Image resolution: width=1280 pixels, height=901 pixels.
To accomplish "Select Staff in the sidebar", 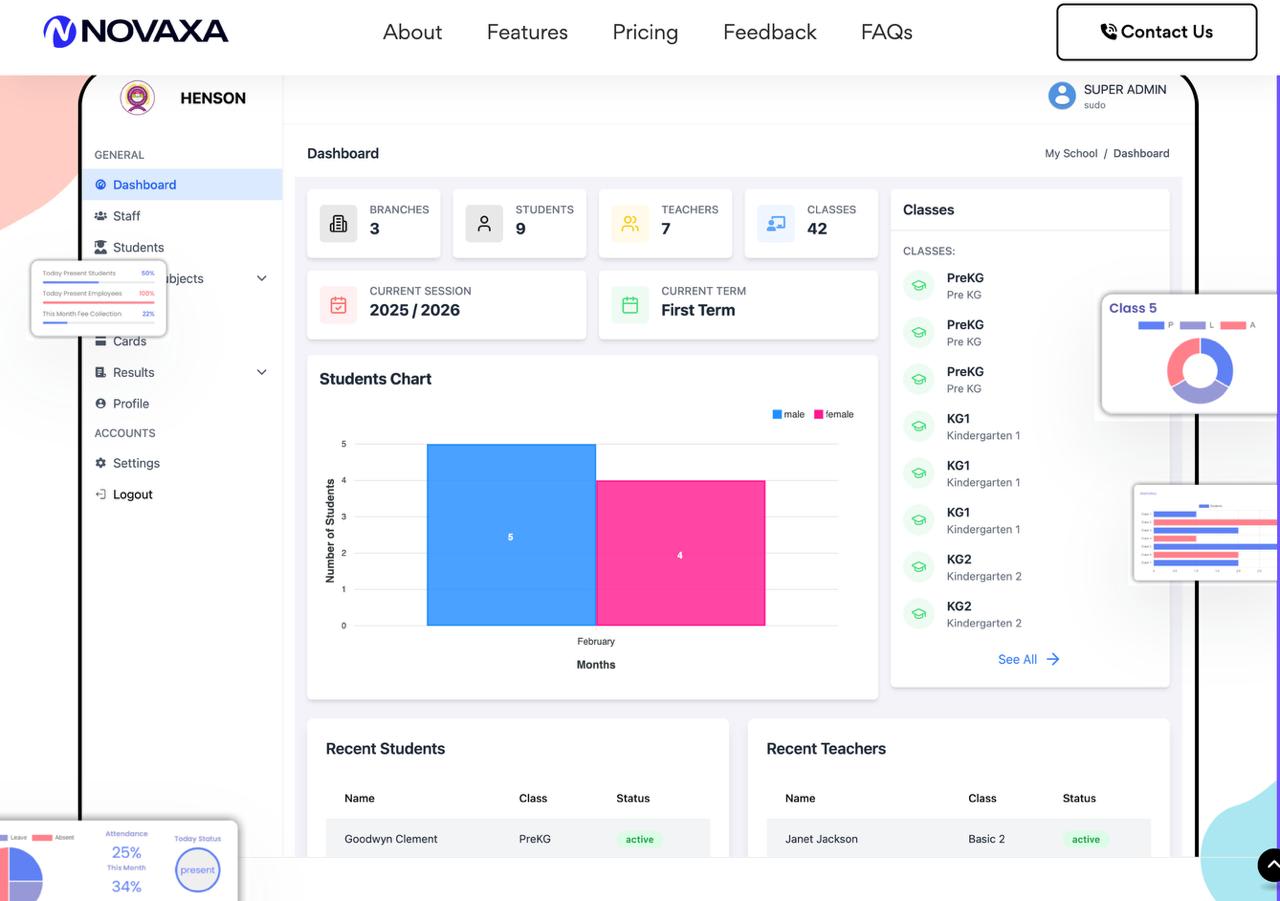I will click(126, 216).
